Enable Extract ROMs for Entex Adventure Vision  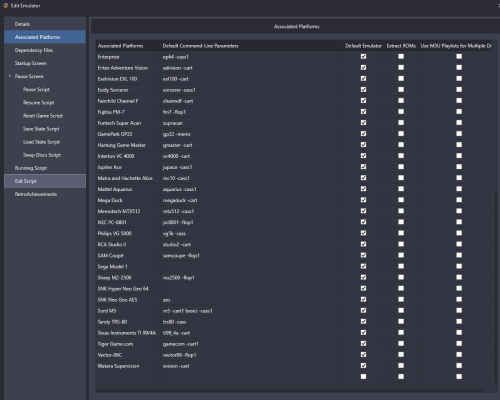coord(401,68)
